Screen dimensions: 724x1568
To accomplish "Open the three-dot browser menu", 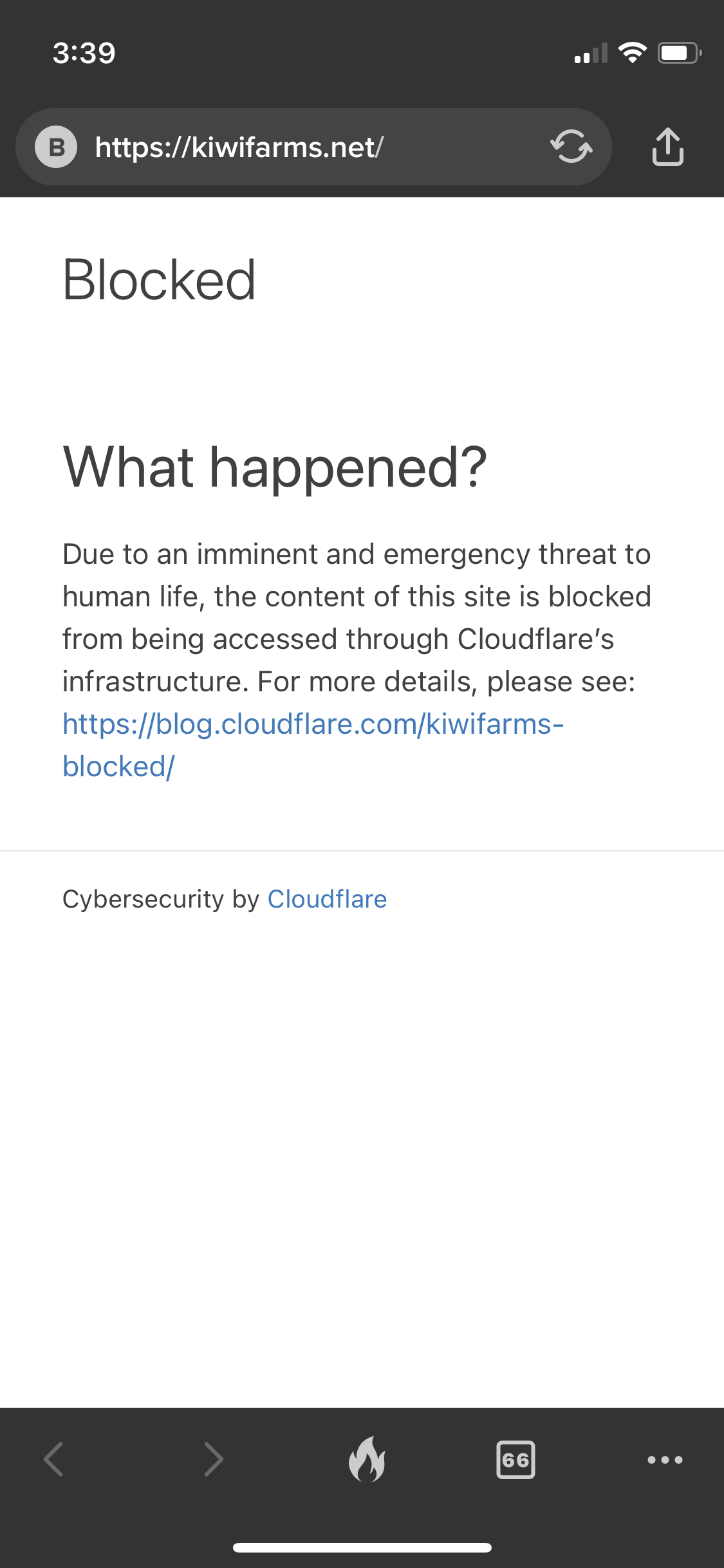I will point(665,1459).
